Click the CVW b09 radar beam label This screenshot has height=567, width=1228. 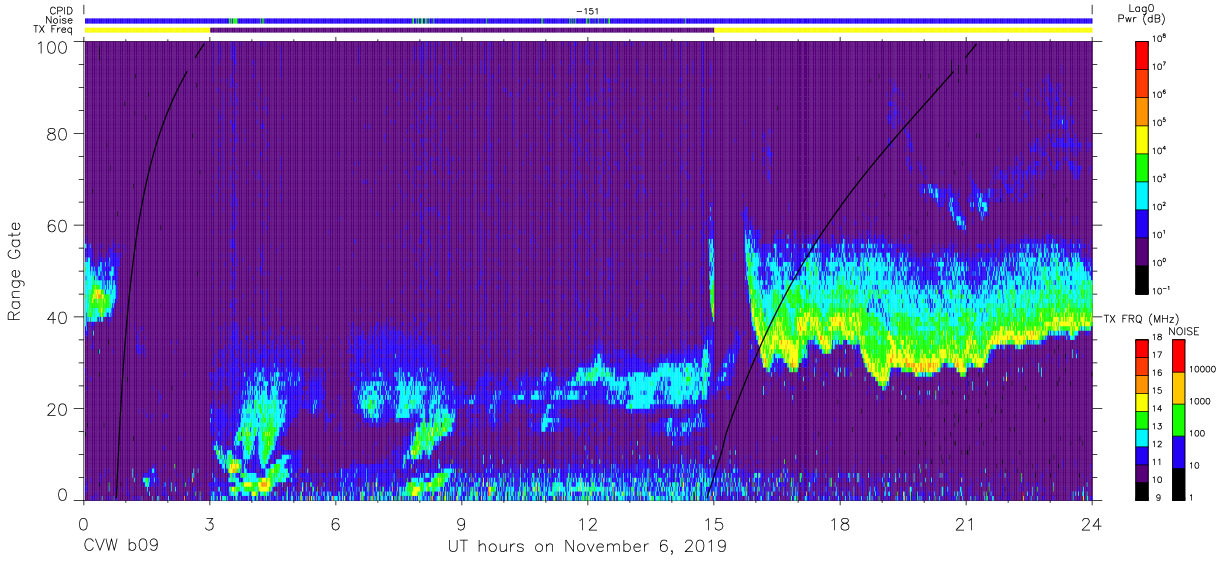[121, 547]
